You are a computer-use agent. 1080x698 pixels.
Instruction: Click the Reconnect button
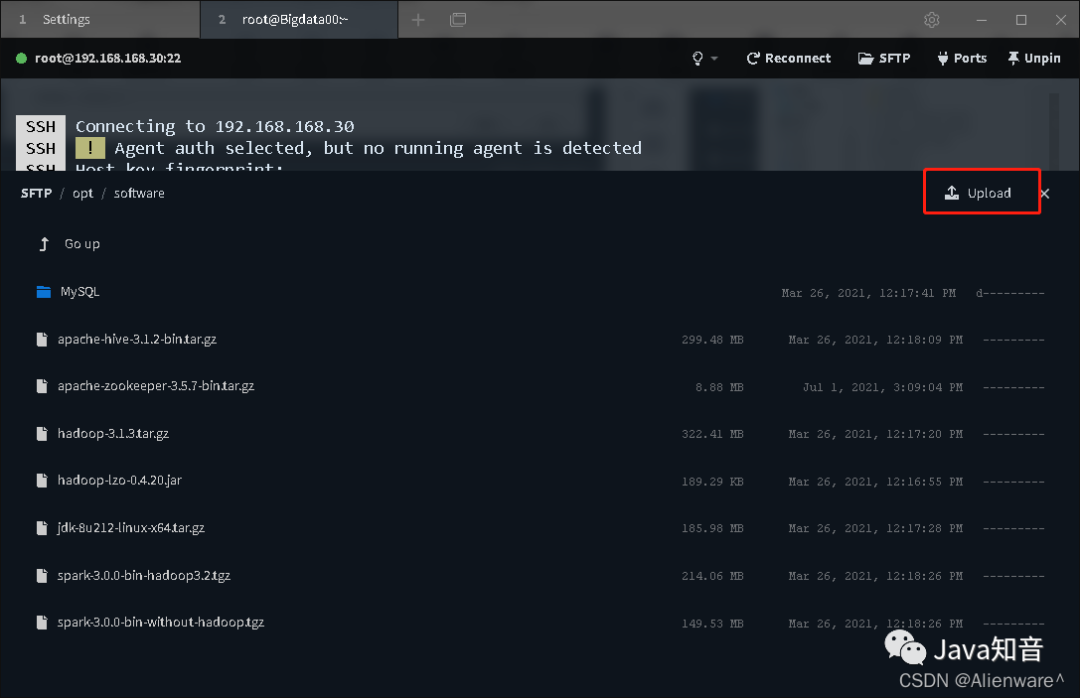pos(789,59)
